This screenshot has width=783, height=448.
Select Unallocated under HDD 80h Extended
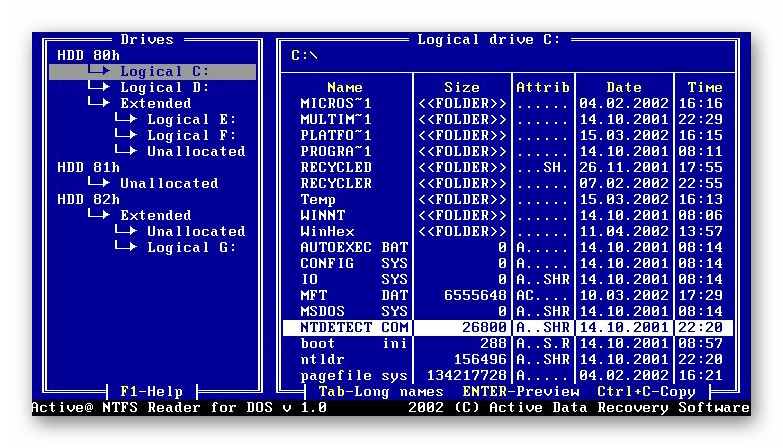(196, 151)
